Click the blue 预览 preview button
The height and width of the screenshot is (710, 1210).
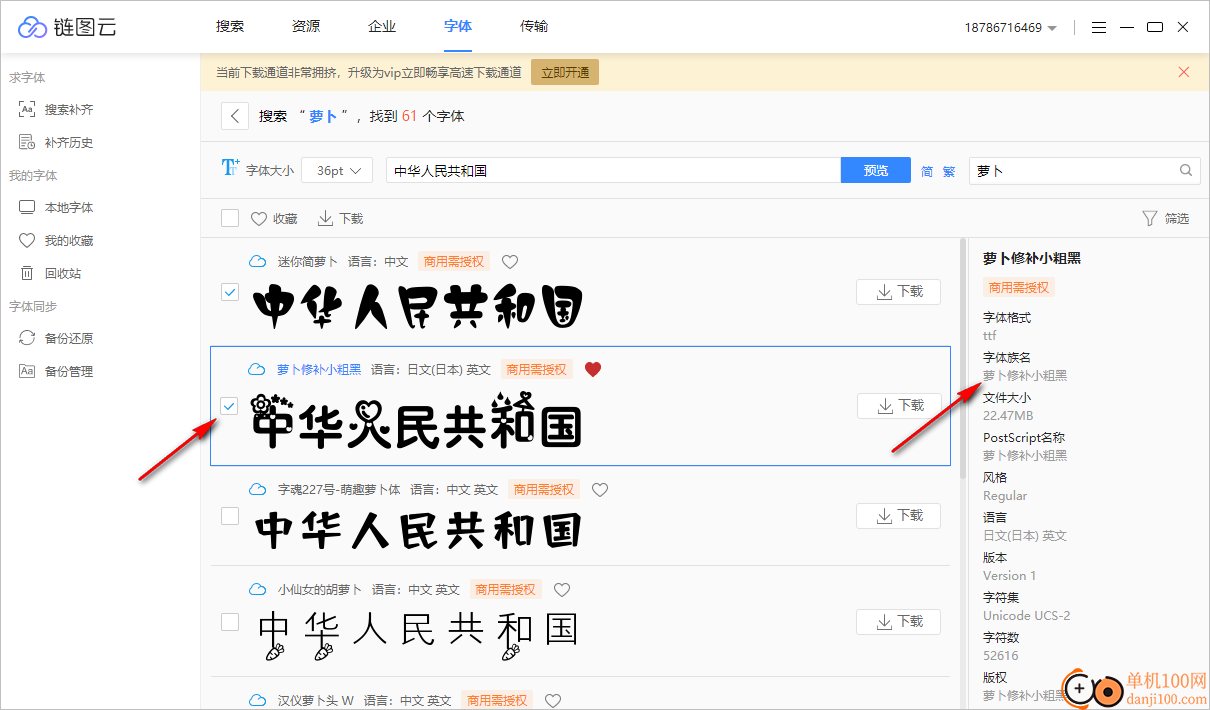tap(875, 170)
